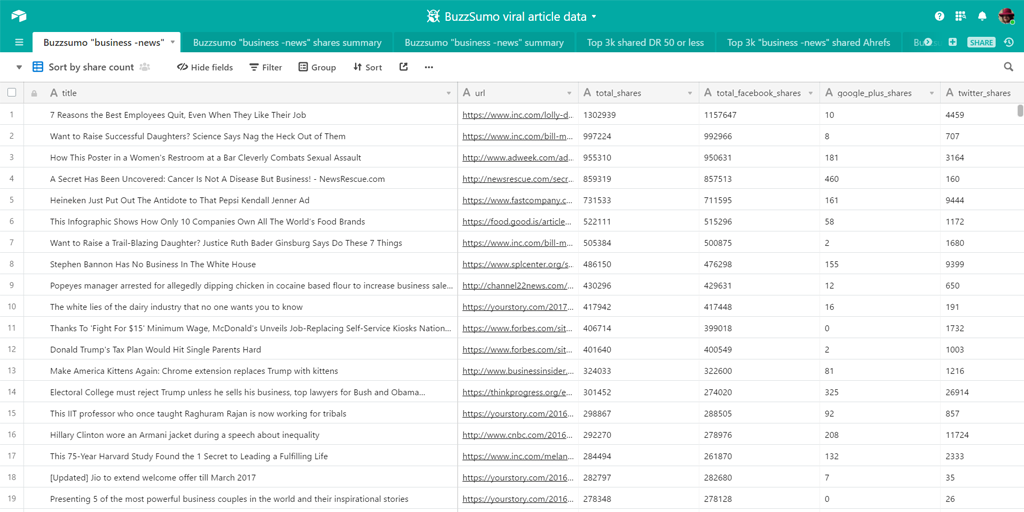Open the base revision history icon
1024x512 pixels.
(x=1009, y=42)
